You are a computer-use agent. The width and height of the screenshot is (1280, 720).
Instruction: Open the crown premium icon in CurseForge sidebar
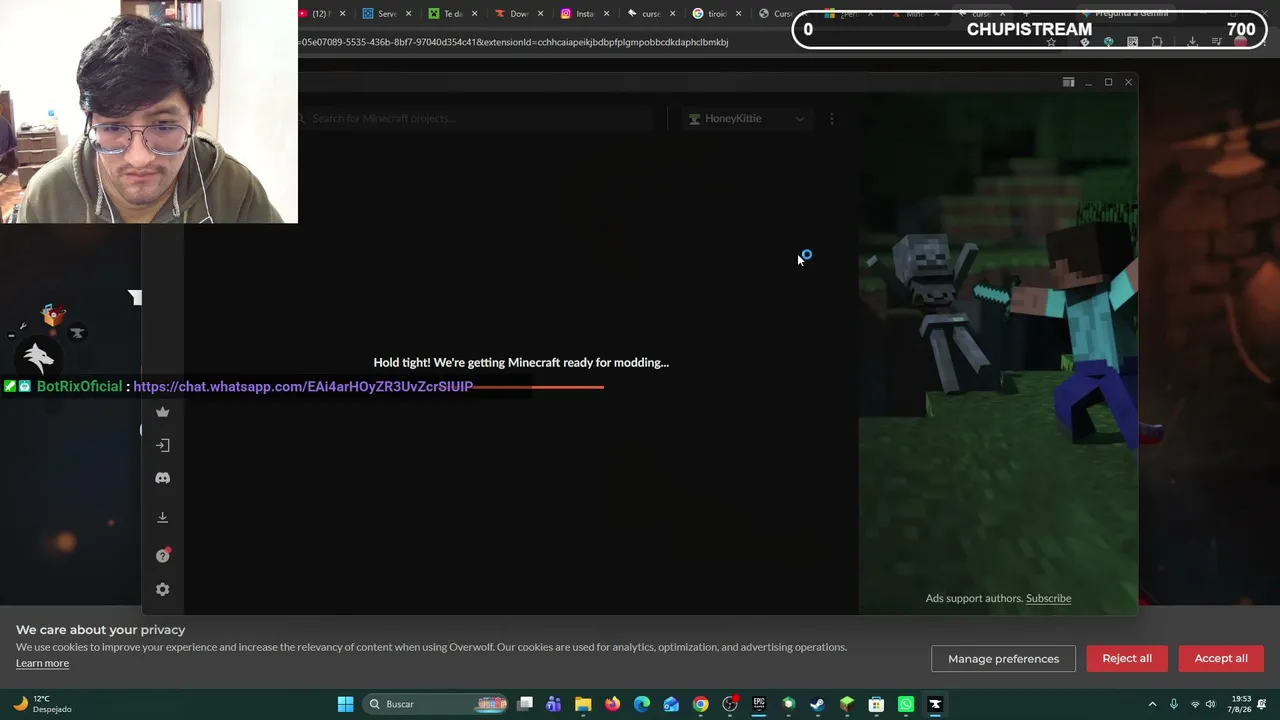pos(162,412)
